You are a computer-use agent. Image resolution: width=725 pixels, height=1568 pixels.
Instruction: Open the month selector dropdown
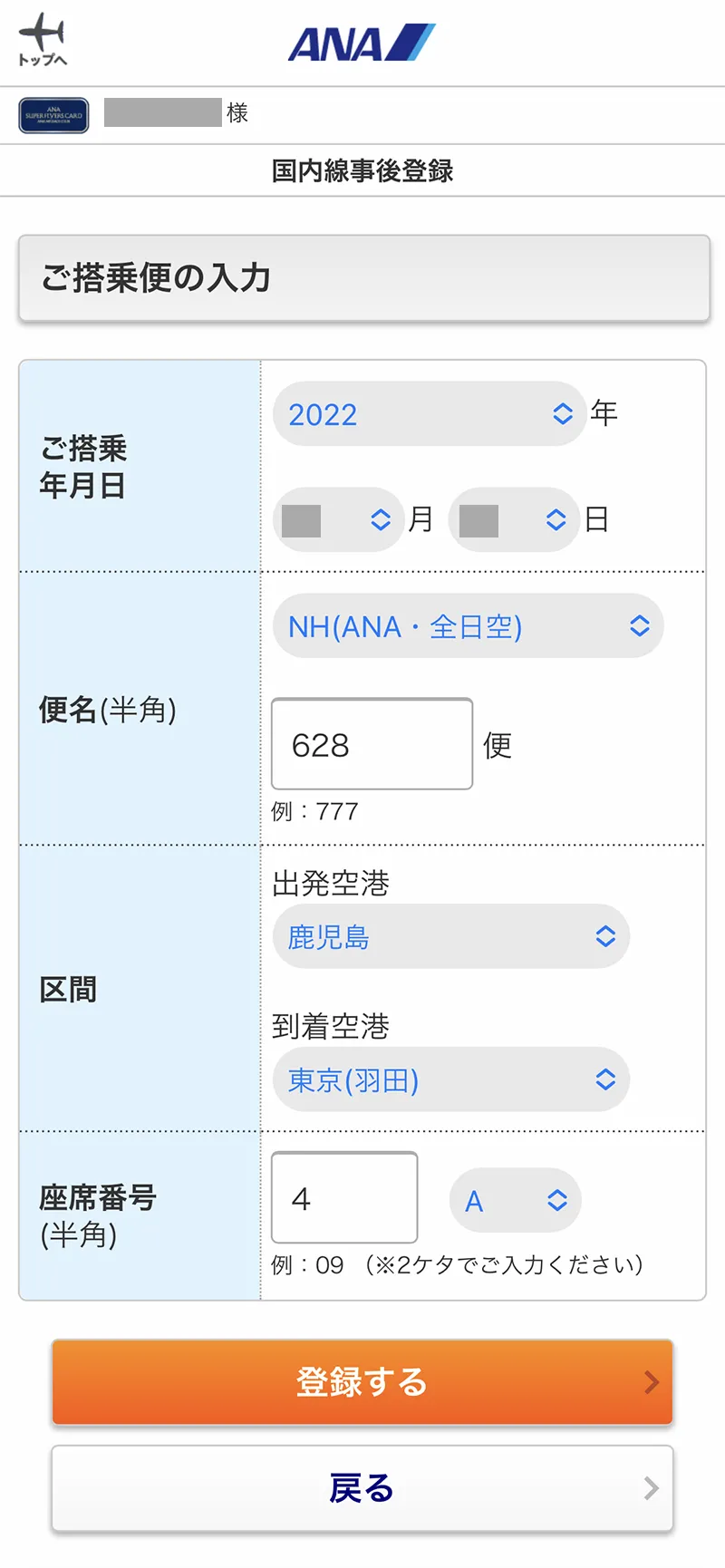338,519
